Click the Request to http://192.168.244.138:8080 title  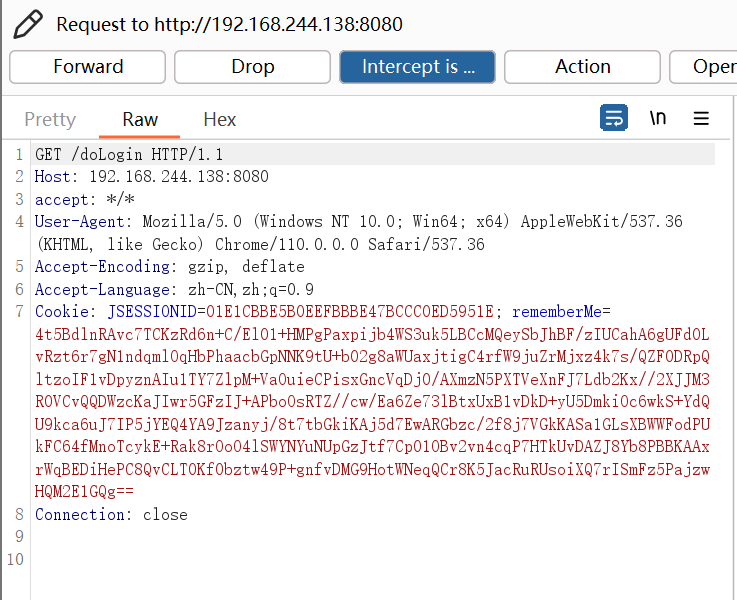[229, 24]
